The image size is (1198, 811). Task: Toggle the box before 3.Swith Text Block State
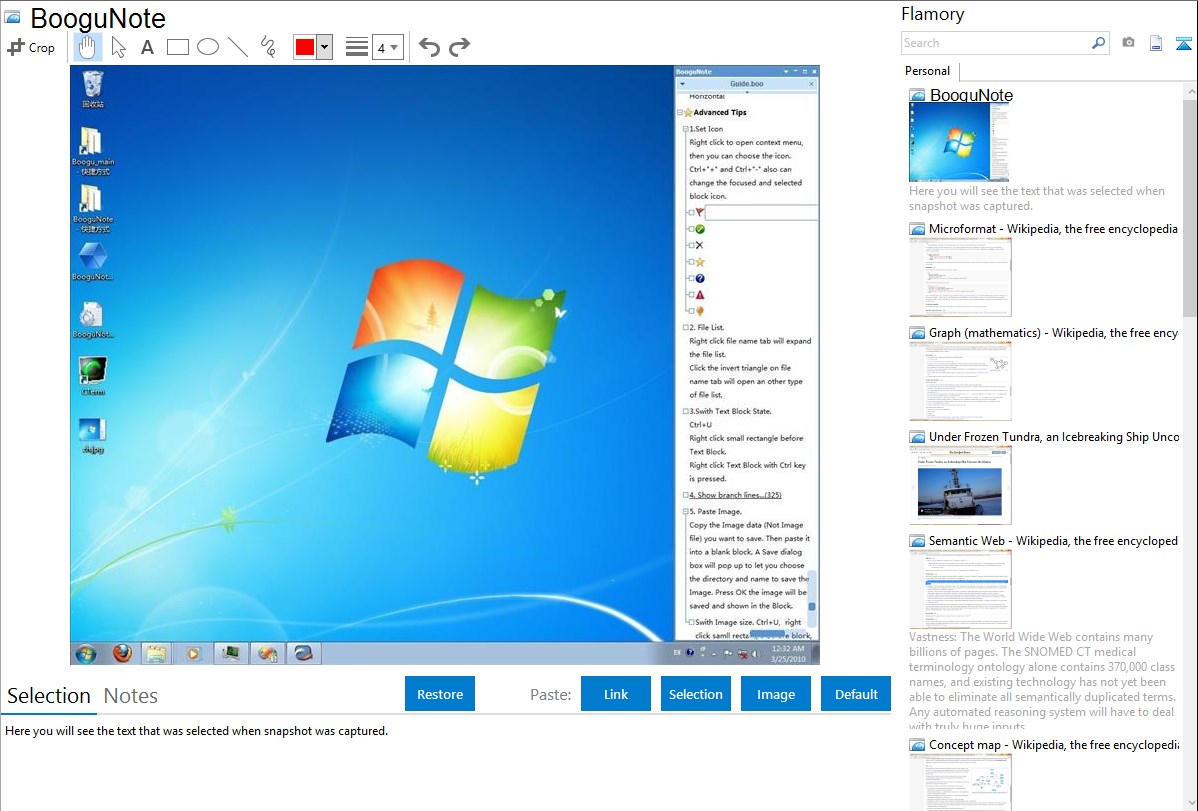coord(685,411)
